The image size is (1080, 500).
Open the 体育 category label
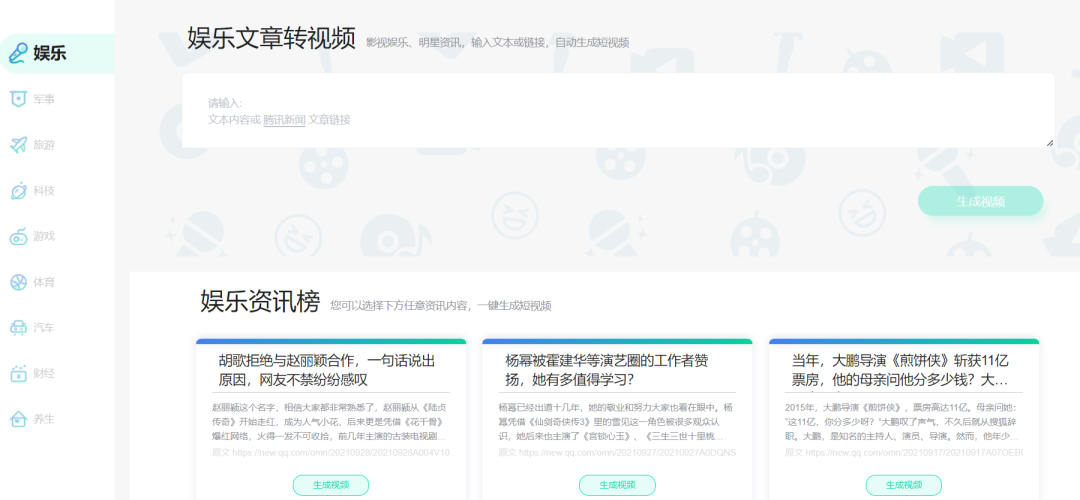tap(44, 283)
